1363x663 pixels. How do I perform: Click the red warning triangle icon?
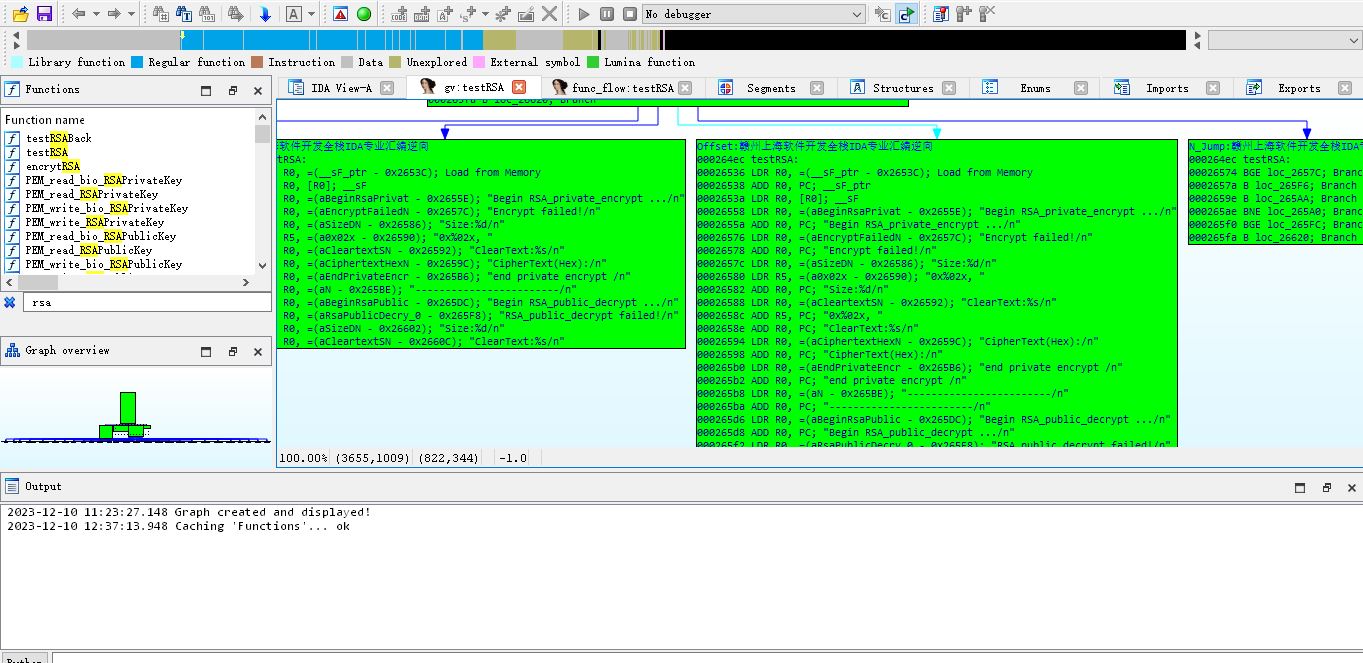341,14
